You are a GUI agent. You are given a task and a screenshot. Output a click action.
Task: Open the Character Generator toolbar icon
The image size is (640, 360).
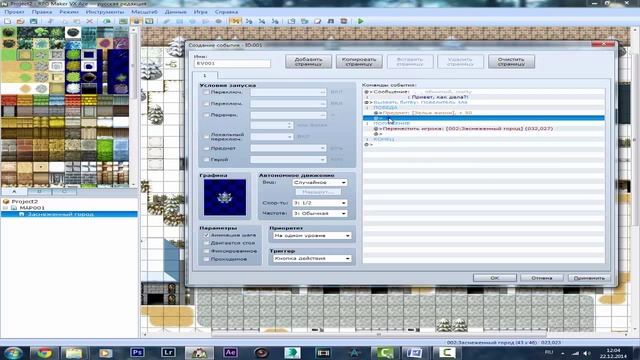point(344,21)
